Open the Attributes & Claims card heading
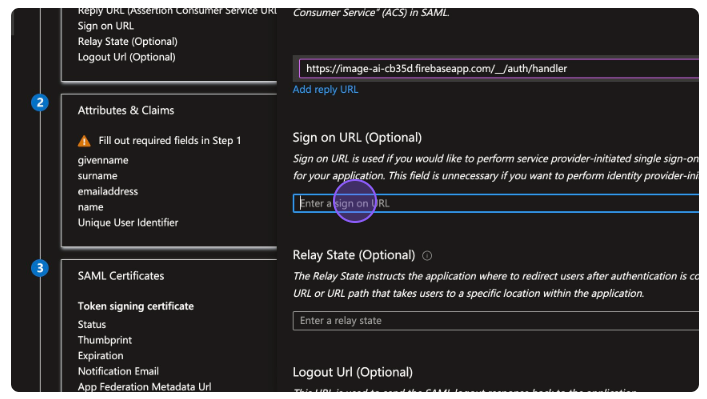The width and height of the screenshot is (707, 399). [126, 110]
